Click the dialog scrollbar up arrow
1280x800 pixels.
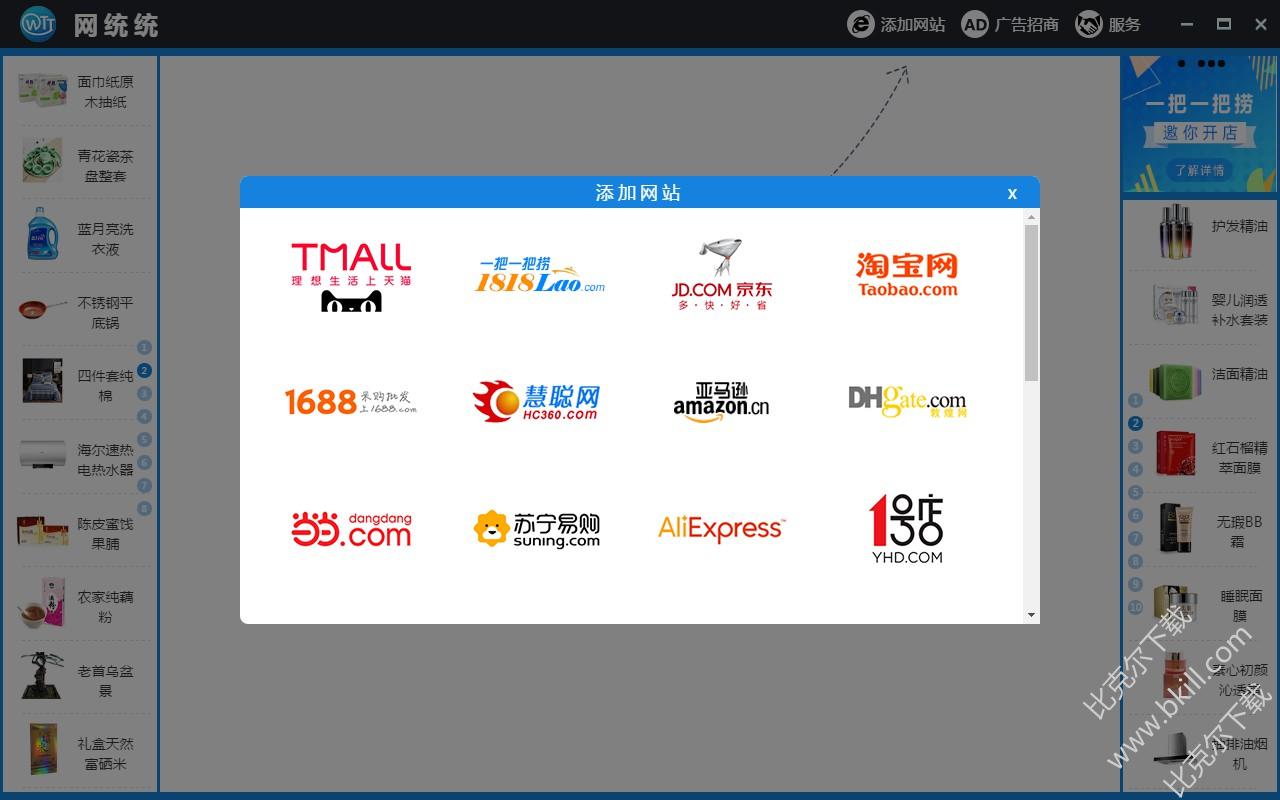point(1032,216)
